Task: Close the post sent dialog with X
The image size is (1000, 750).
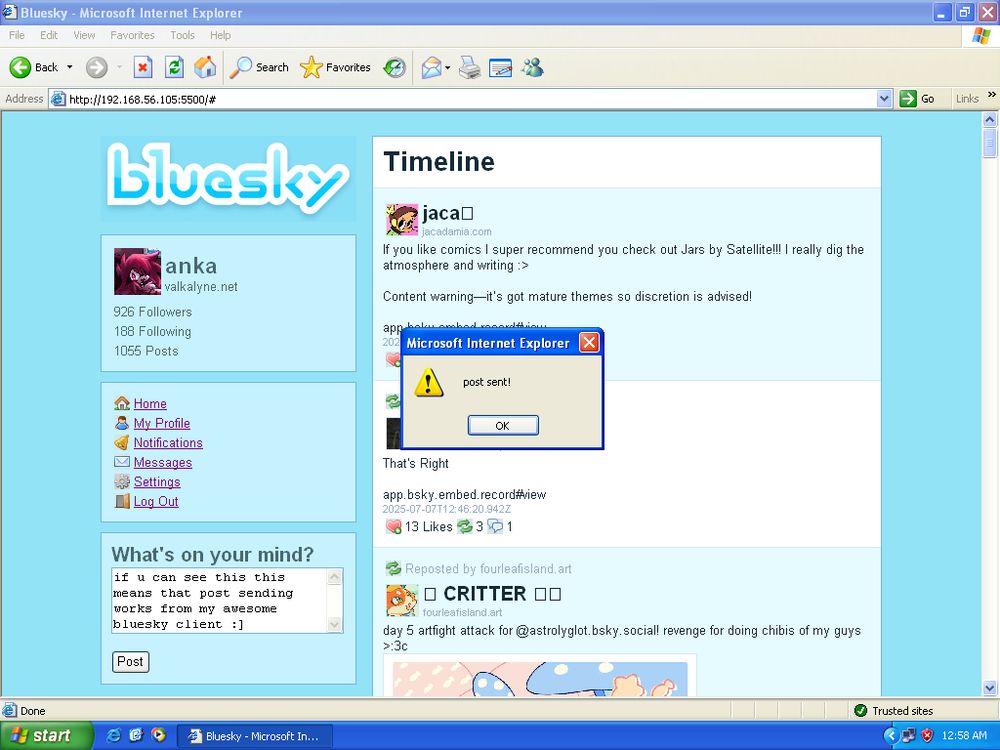Action: coord(589,343)
